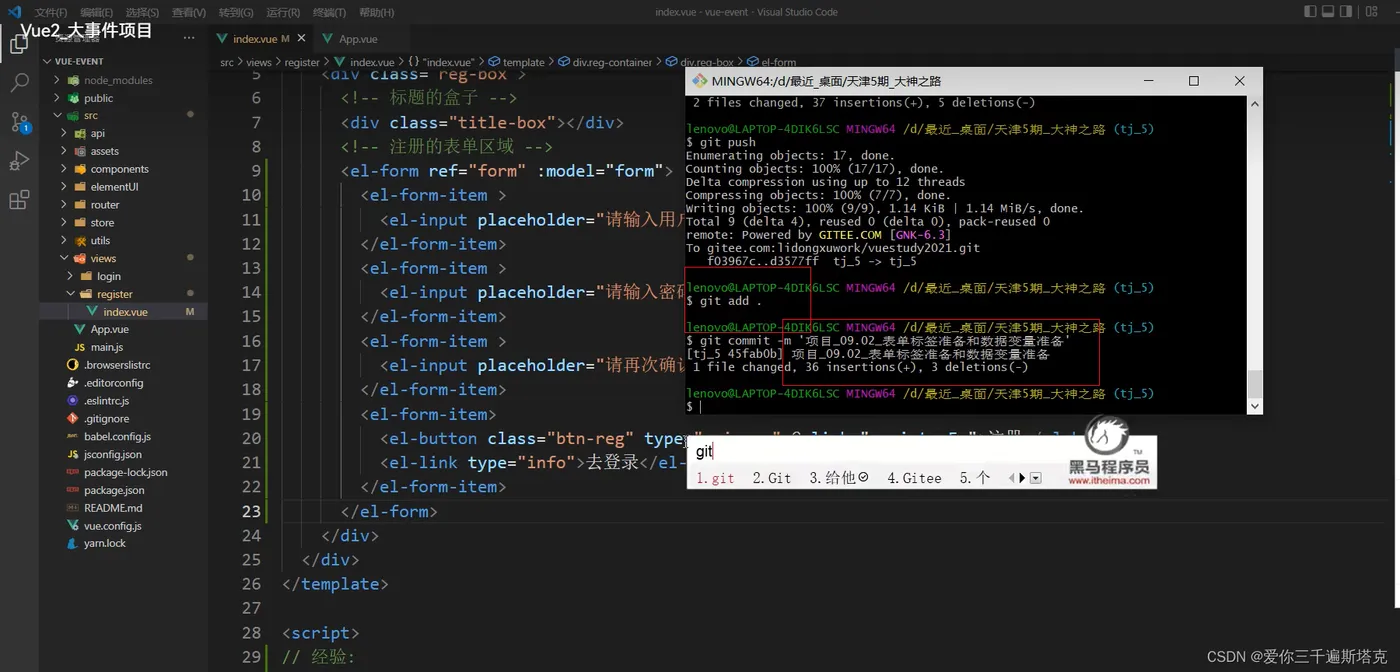Click the gear icon next to .editorconfig
Viewport: 1400px width, 672px height.
pyautogui.click(x=72, y=383)
